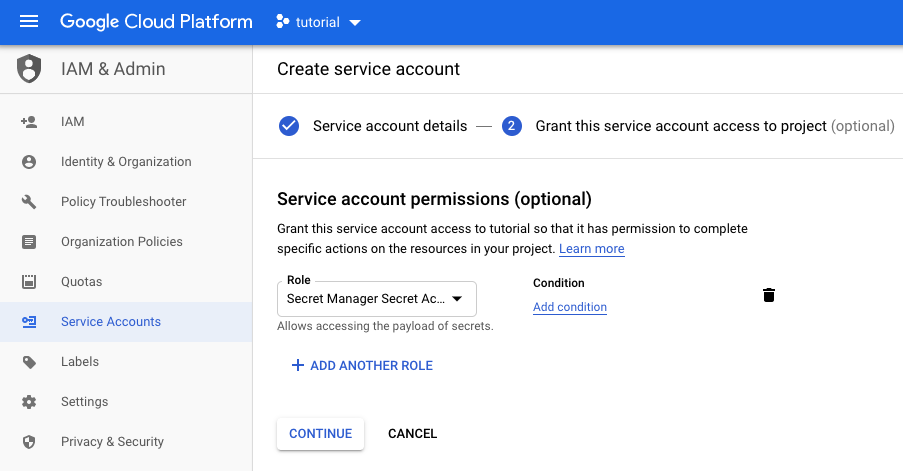
Task: Click the completed step checkmark icon
Action: (289, 126)
